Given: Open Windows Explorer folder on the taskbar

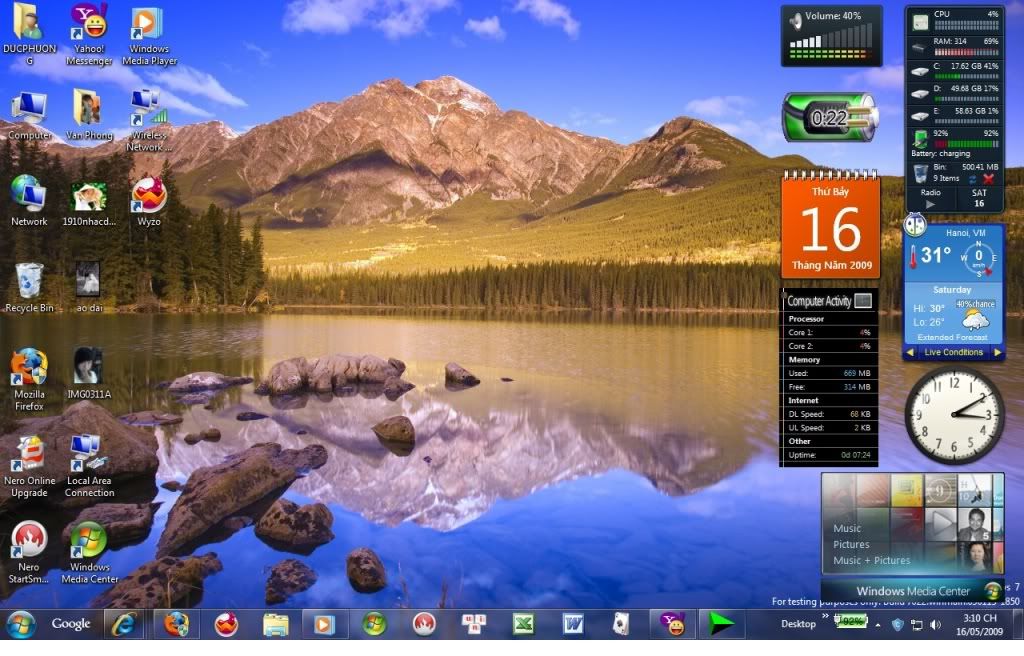Looking at the screenshot, I should point(276,625).
